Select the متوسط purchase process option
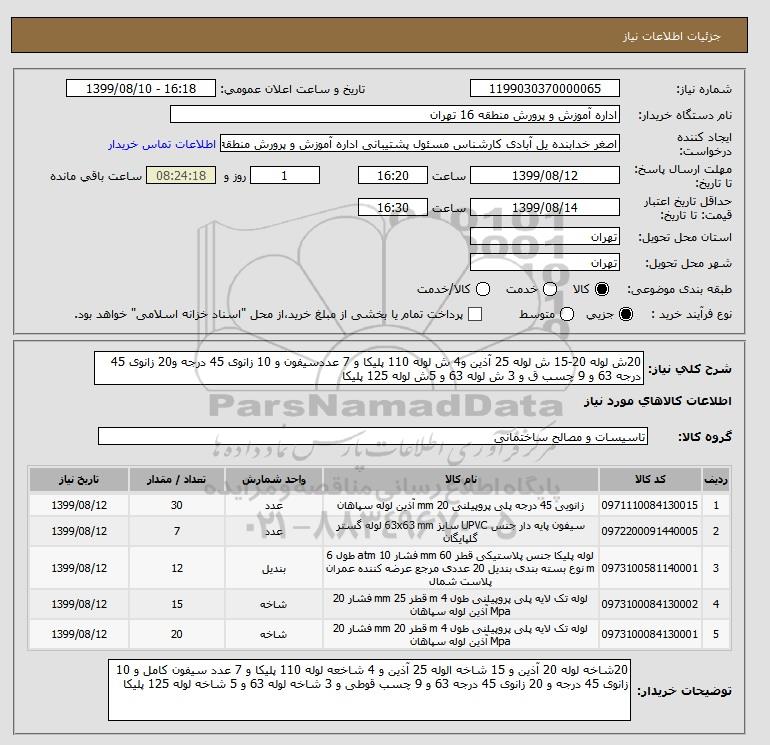 tap(567, 314)
